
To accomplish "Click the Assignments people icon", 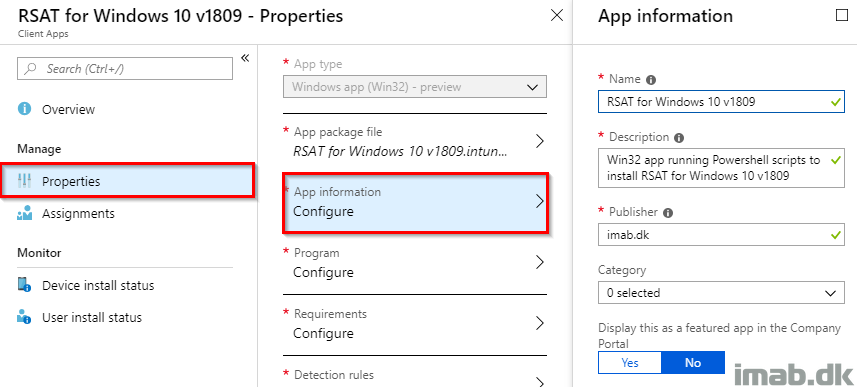I will [25, 213].
